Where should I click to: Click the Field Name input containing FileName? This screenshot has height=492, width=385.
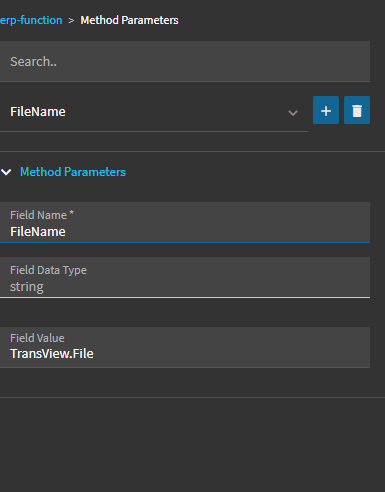pos(185,222)
